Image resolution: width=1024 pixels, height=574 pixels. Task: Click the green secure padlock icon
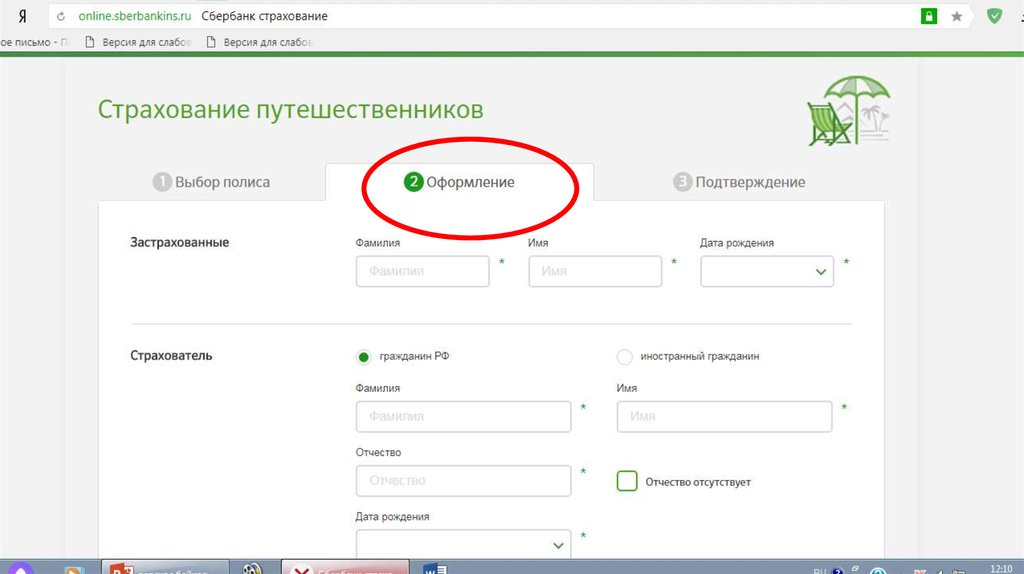(929, 16)
